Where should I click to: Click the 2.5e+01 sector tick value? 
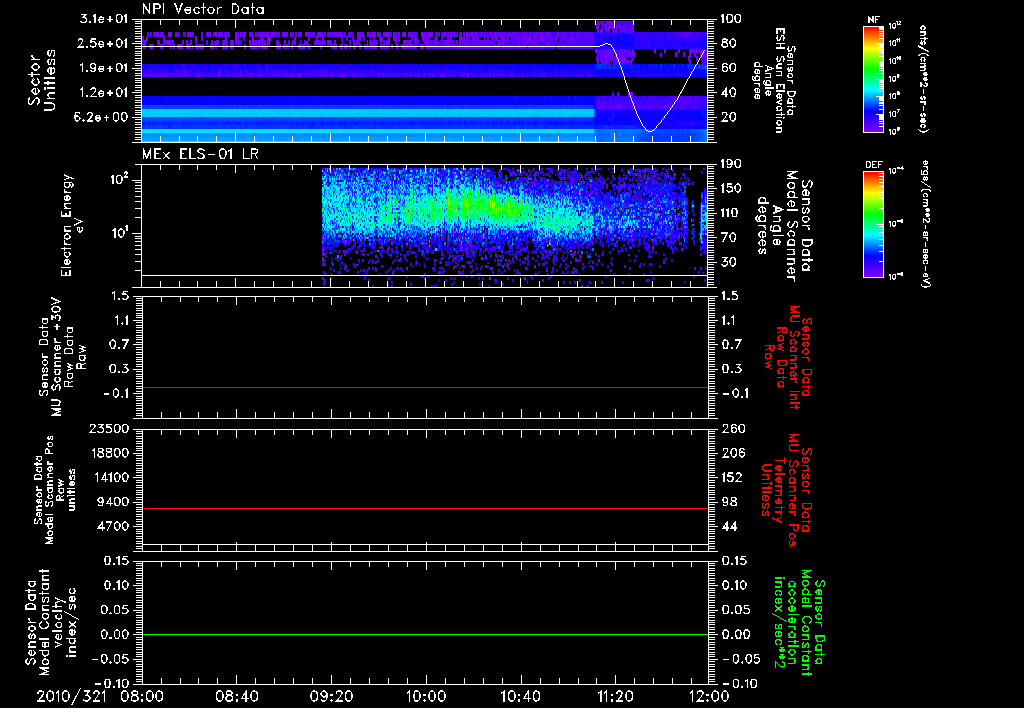tap(103, 43)
